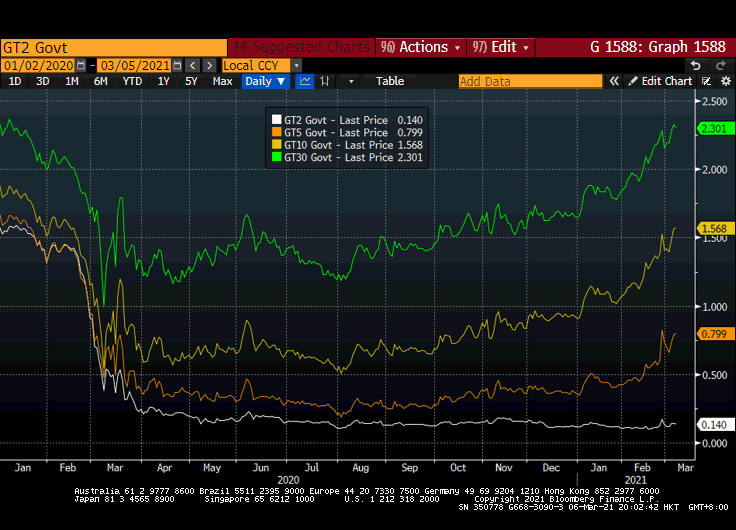Switch range to YTD
Screen dimensions: 736x530
point(132,81)
